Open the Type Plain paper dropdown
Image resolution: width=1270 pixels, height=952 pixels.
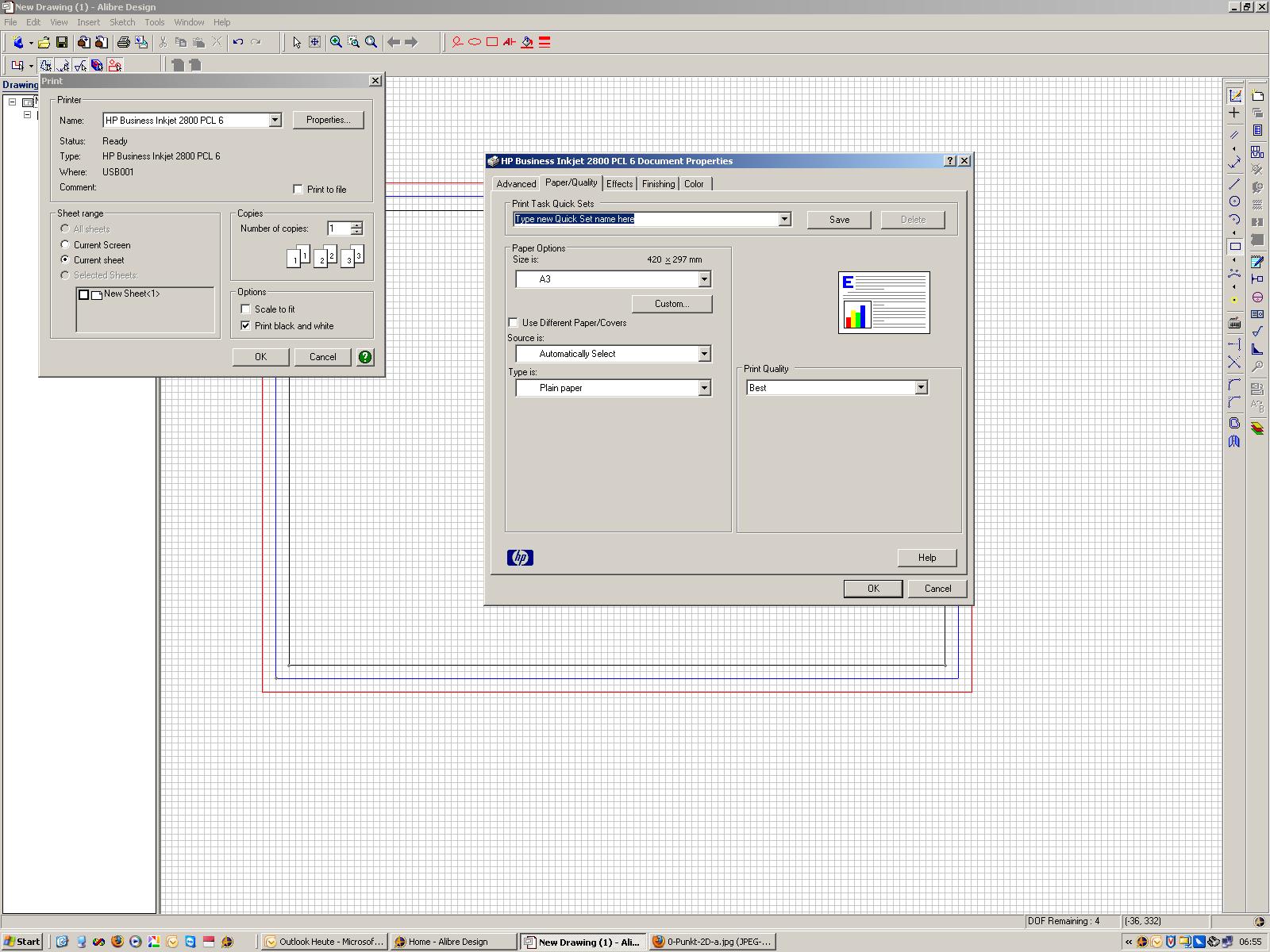(x=704, y=388)
